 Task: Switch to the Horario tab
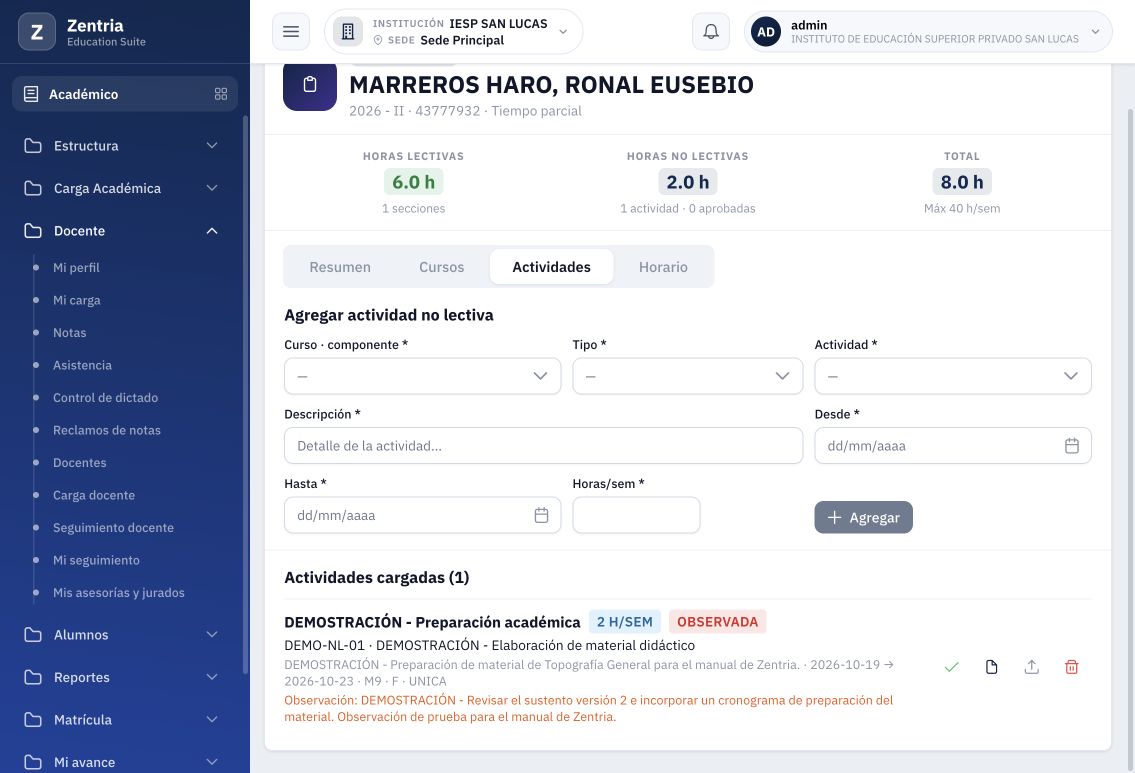[x=663, y=267]
